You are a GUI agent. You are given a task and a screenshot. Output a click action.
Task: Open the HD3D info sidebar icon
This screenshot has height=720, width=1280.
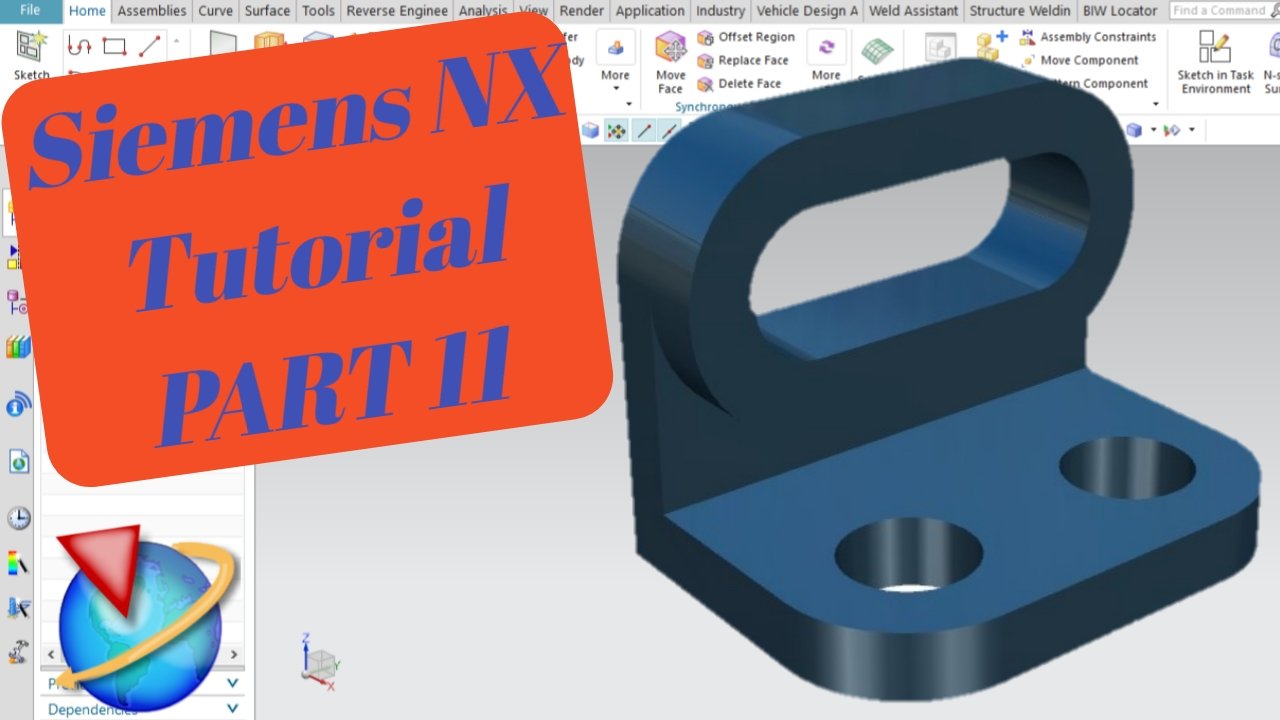coord(18,405)
